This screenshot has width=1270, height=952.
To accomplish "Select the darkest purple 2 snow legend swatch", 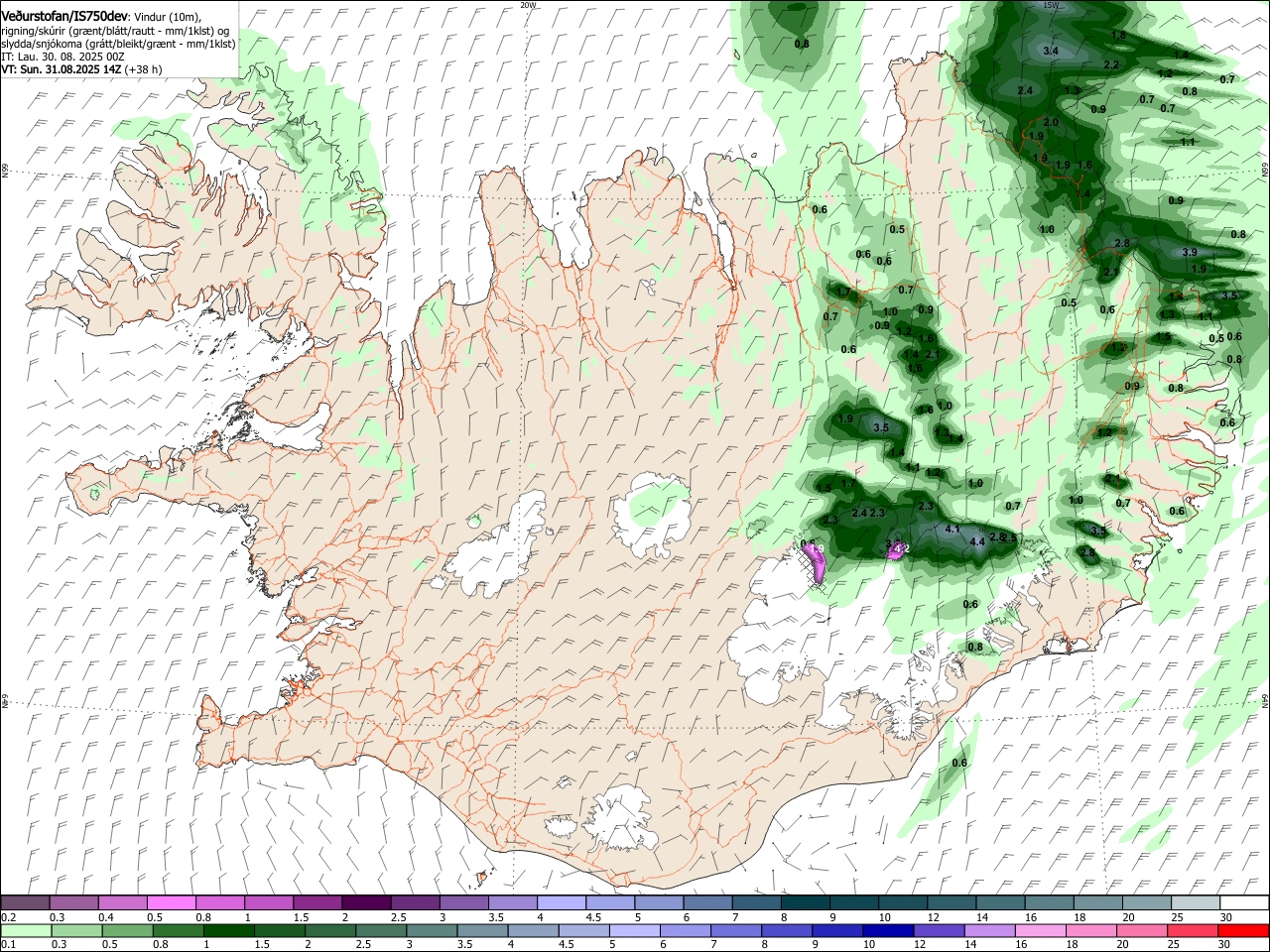I will pos(366,903).
